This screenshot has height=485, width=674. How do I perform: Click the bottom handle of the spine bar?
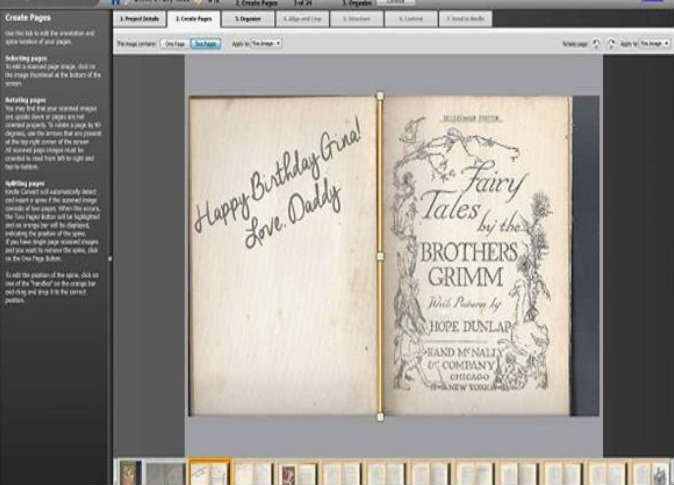click(380, 416)
